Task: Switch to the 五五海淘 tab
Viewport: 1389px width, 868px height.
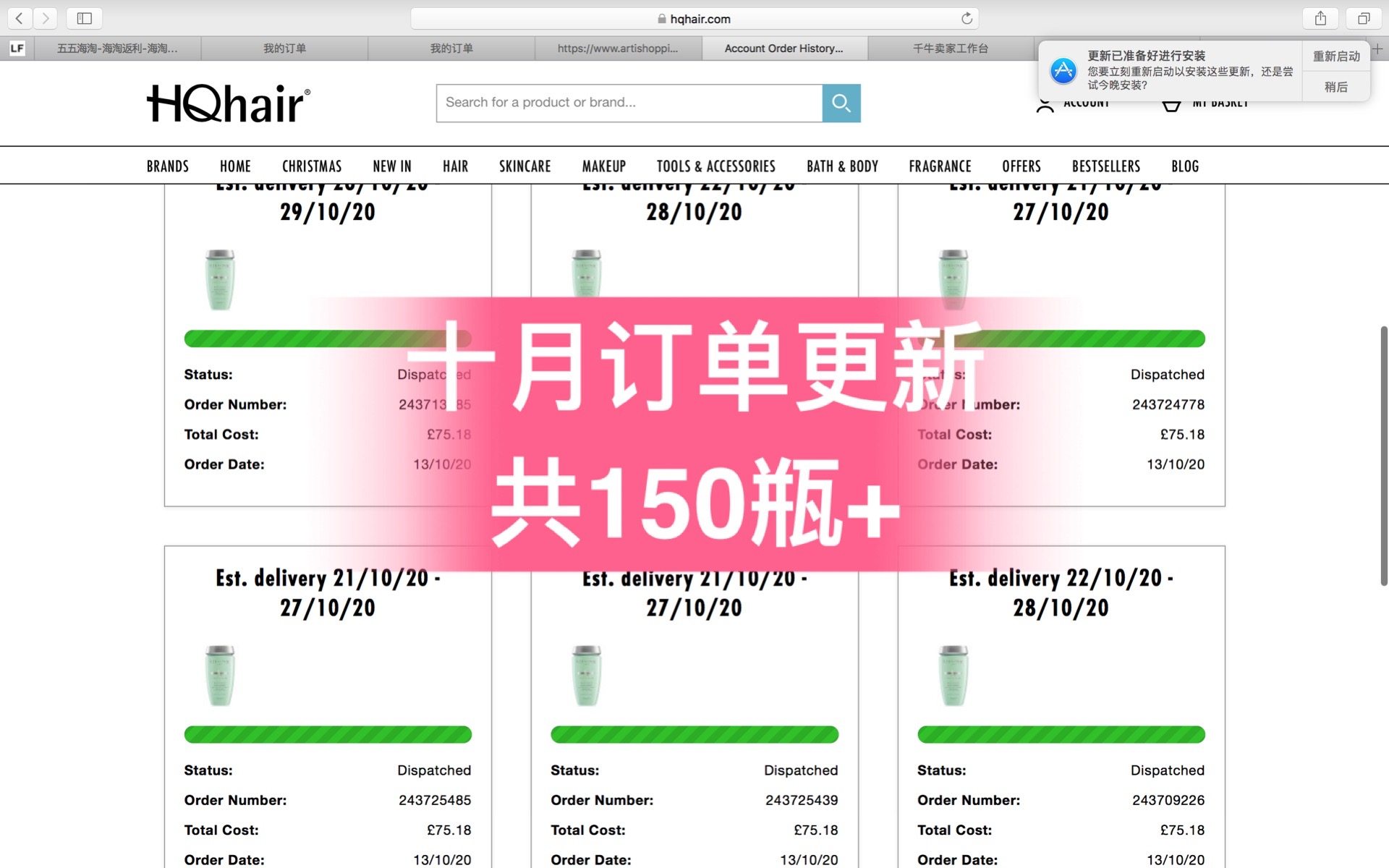Action: coord(117,48)
